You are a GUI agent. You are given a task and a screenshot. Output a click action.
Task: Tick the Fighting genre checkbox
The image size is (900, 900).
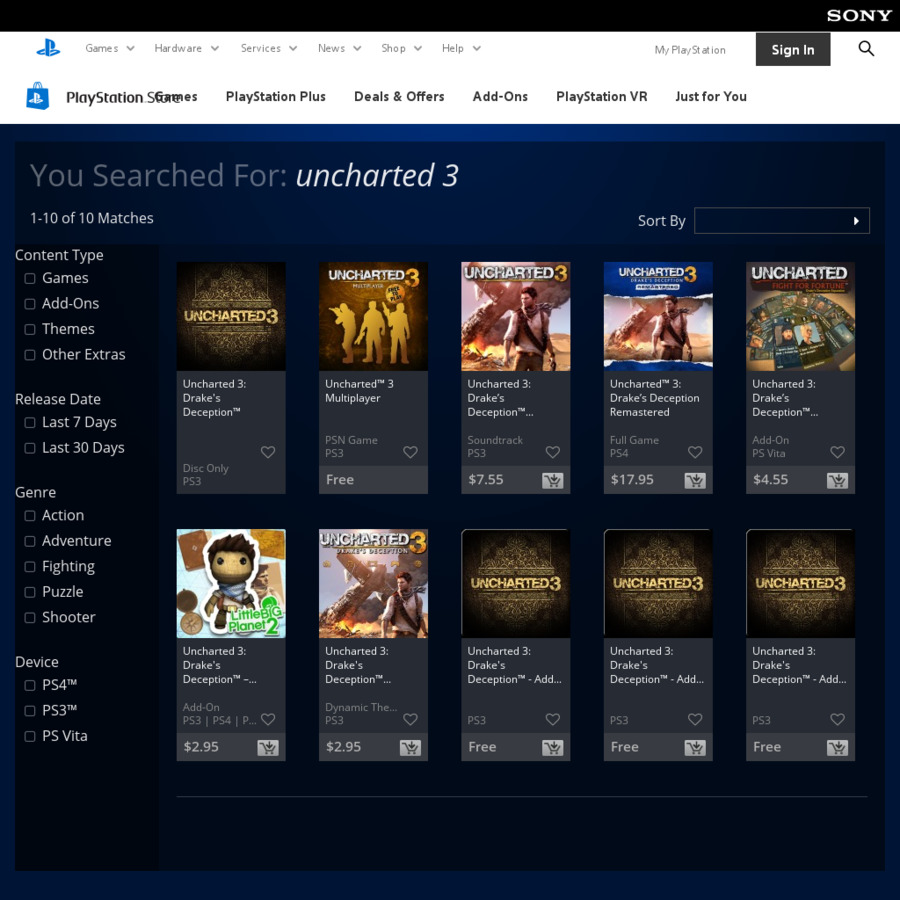pos(30,567)
